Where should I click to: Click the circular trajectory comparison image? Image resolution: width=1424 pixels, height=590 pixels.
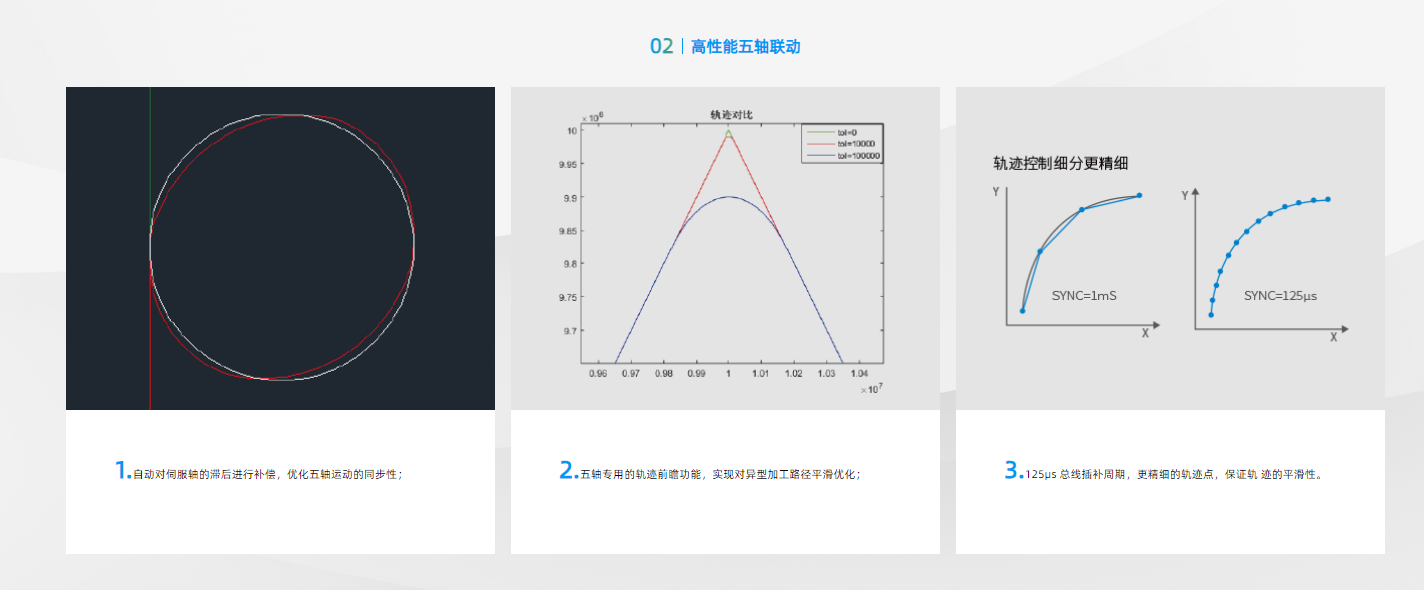(280, 248)
